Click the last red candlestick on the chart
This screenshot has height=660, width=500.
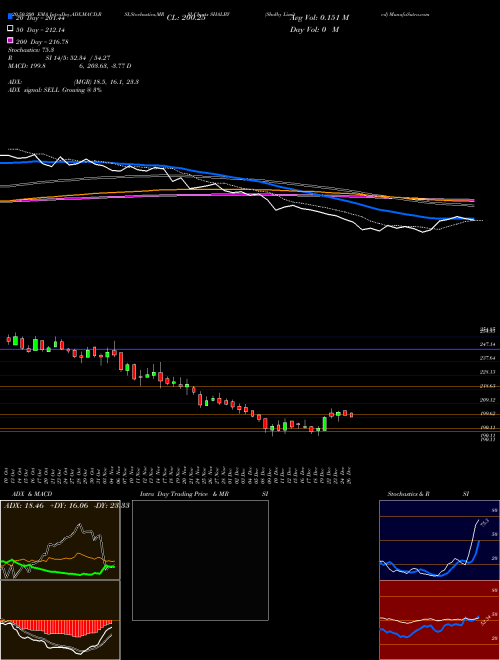click(x=351, y=415)
